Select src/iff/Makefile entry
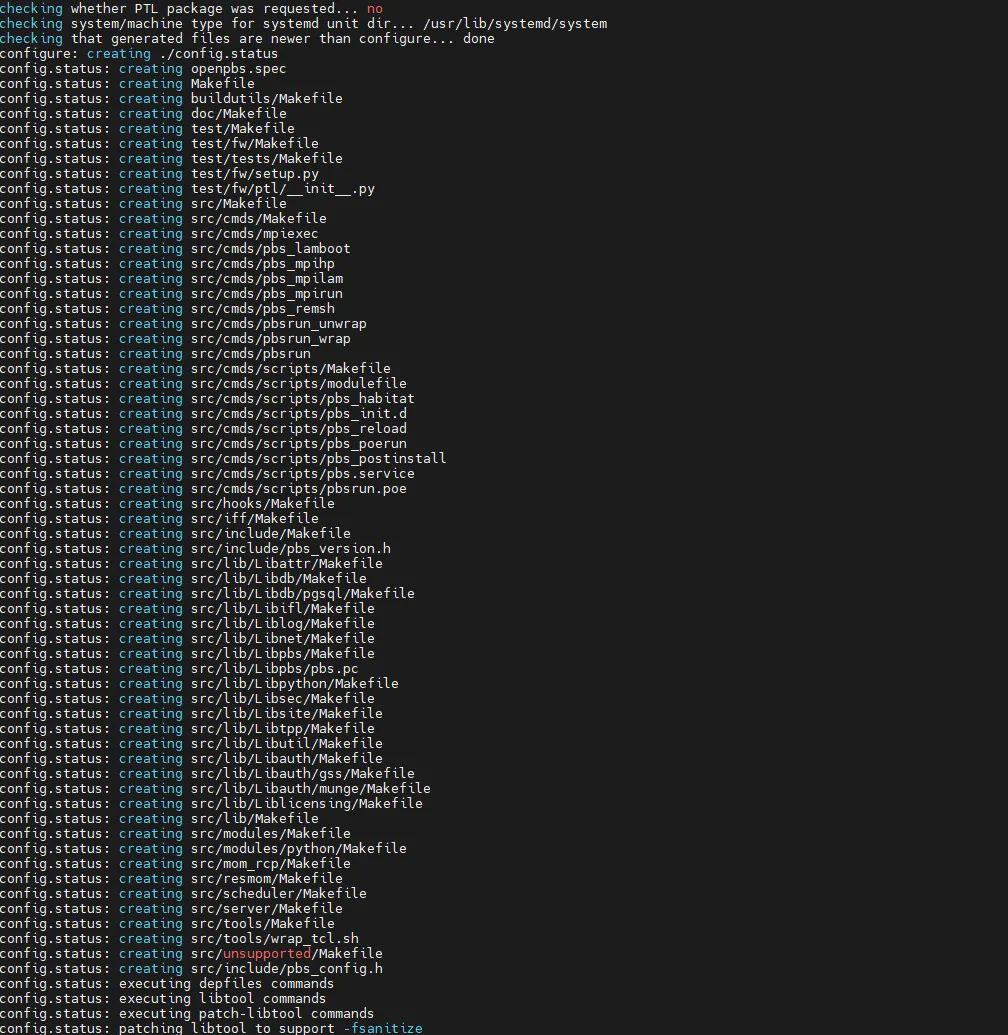This screenshot has width=1008, height=1035. click(x=255, y=519)
